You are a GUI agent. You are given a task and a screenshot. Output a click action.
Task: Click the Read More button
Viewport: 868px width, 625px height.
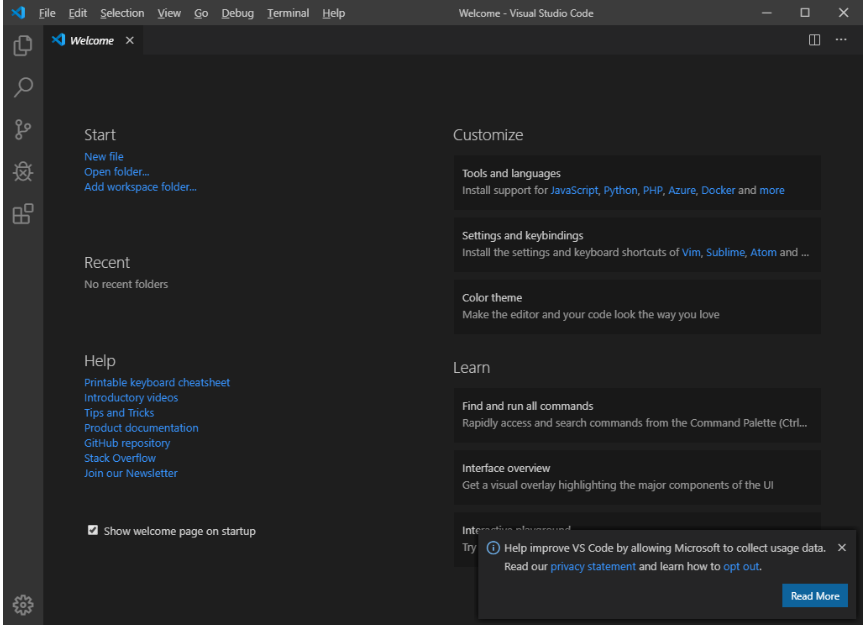(x=814, y=596)
